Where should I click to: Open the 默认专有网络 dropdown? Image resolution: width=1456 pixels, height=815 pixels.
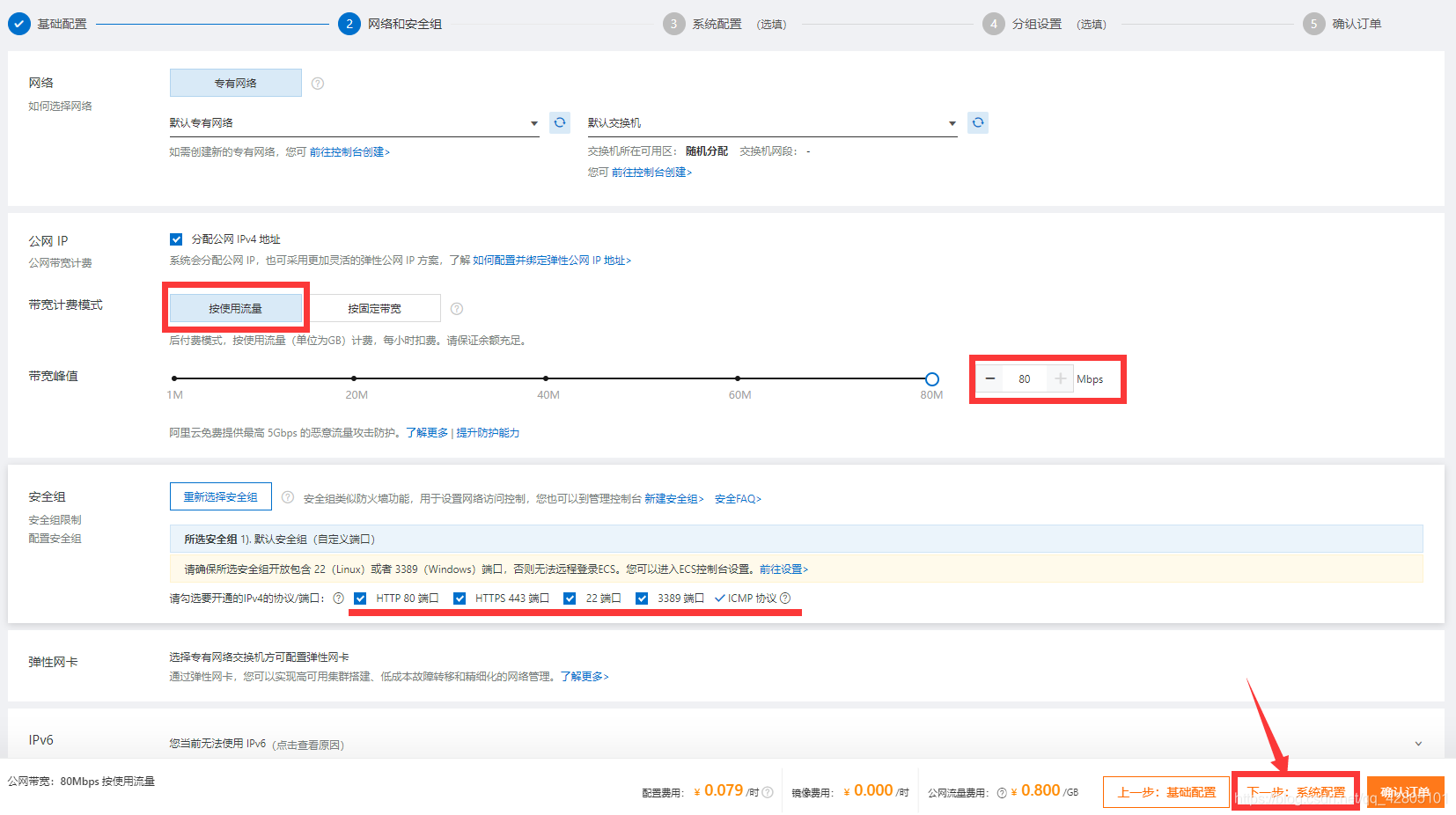355,123
